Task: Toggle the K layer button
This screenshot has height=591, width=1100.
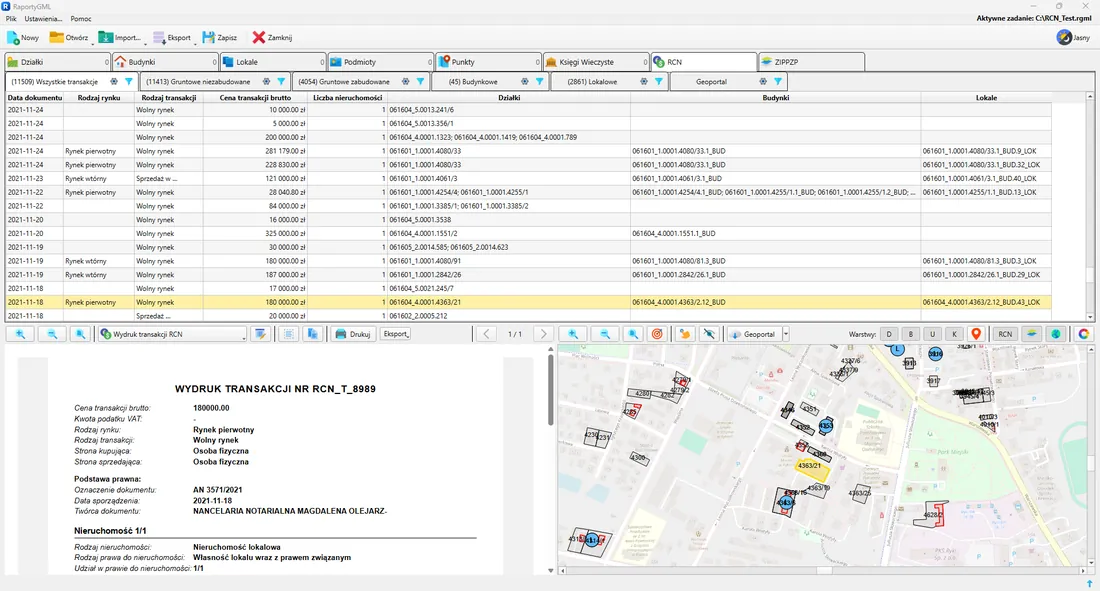Action: (x=954, y=334)
